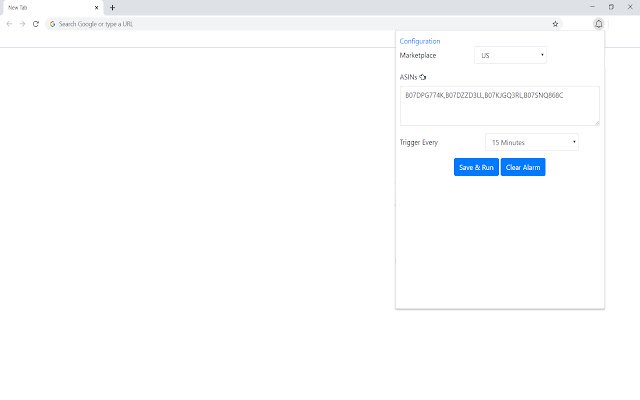The height and width of the screenshot is (400, 640).
Task: Click the browser forward arrow
Action: coord(22,24)
